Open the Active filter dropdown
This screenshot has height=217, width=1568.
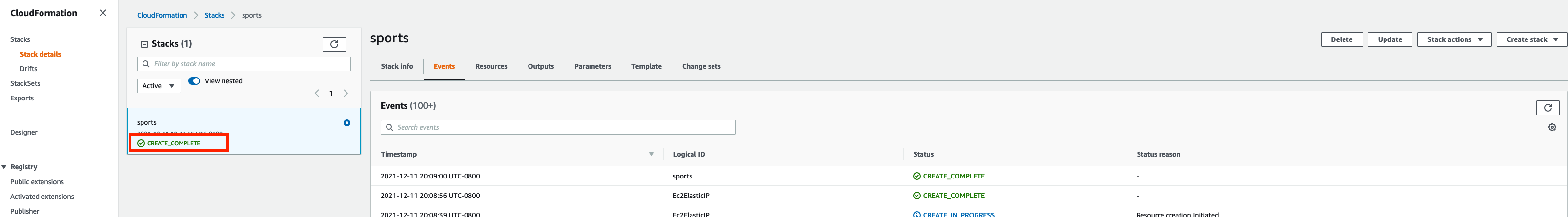click(158, 86)
